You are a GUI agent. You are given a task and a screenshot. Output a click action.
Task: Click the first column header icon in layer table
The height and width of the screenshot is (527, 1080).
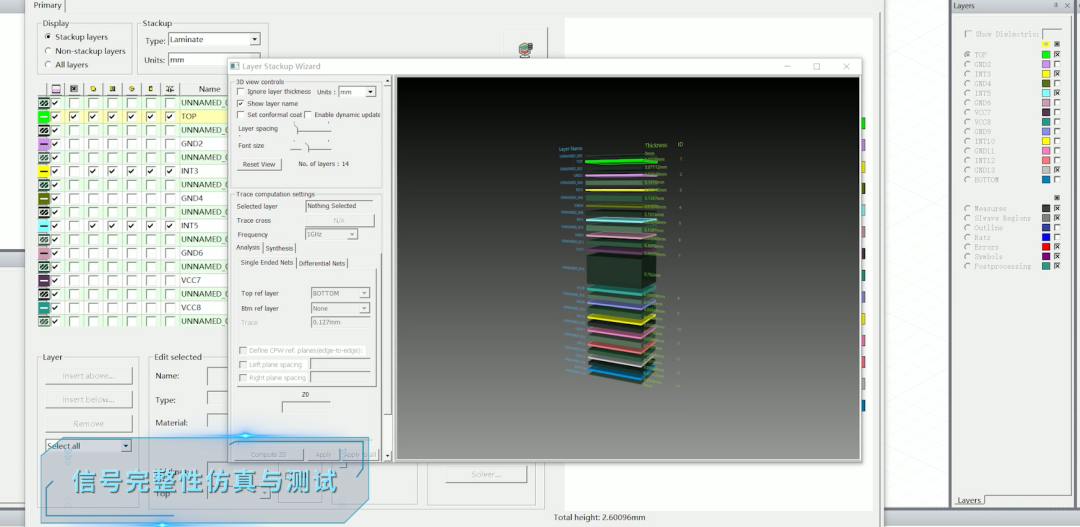point(56,89)
